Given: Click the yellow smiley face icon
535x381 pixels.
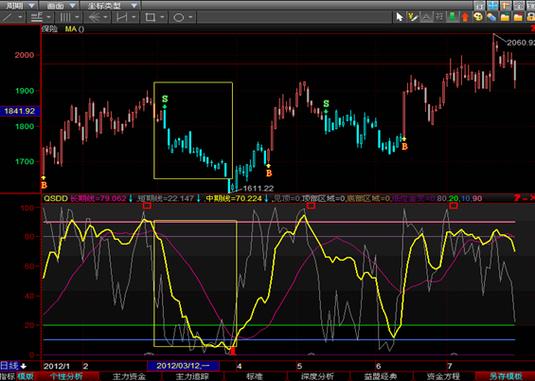Looking at the screenshot, I should 478,17.
